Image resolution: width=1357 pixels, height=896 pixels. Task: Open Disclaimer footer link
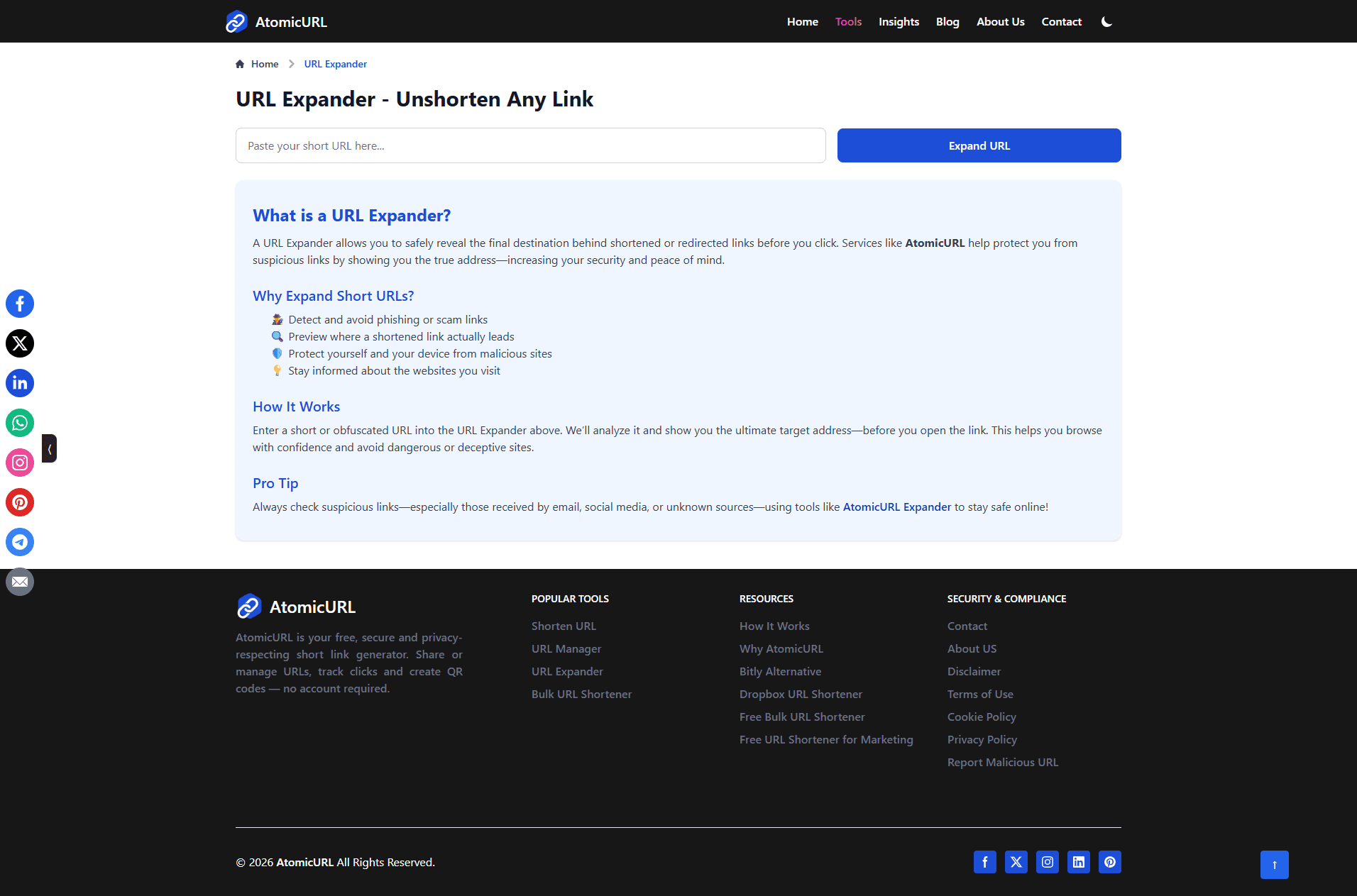(x=974, y=671)
